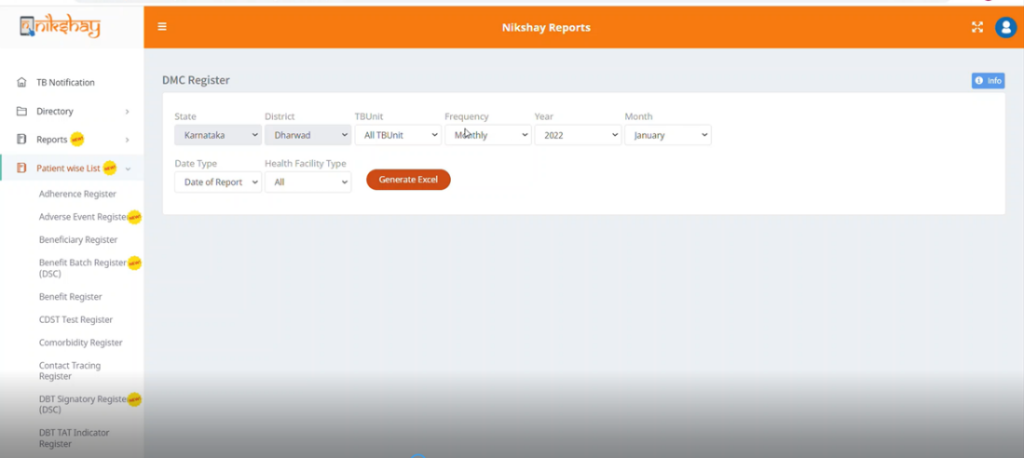Open DBT Signatory Register (DSC)

83,404
